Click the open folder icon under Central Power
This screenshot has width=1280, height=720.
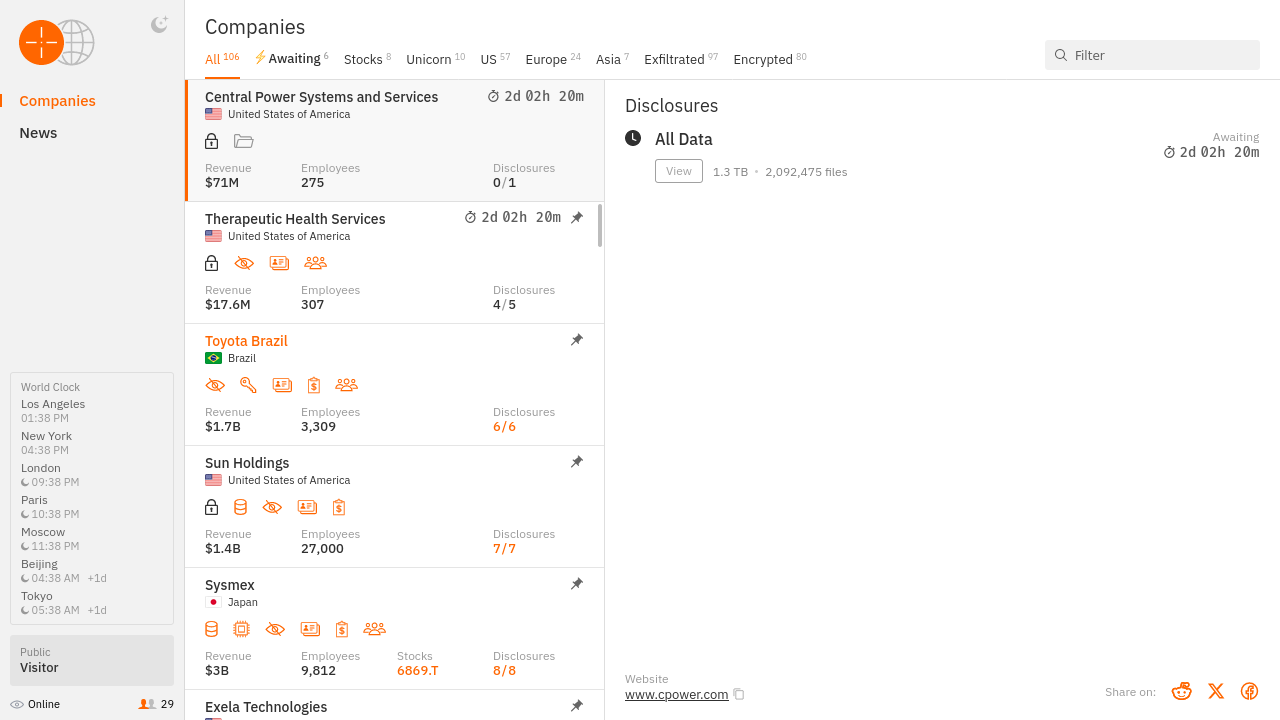(243, 141)
